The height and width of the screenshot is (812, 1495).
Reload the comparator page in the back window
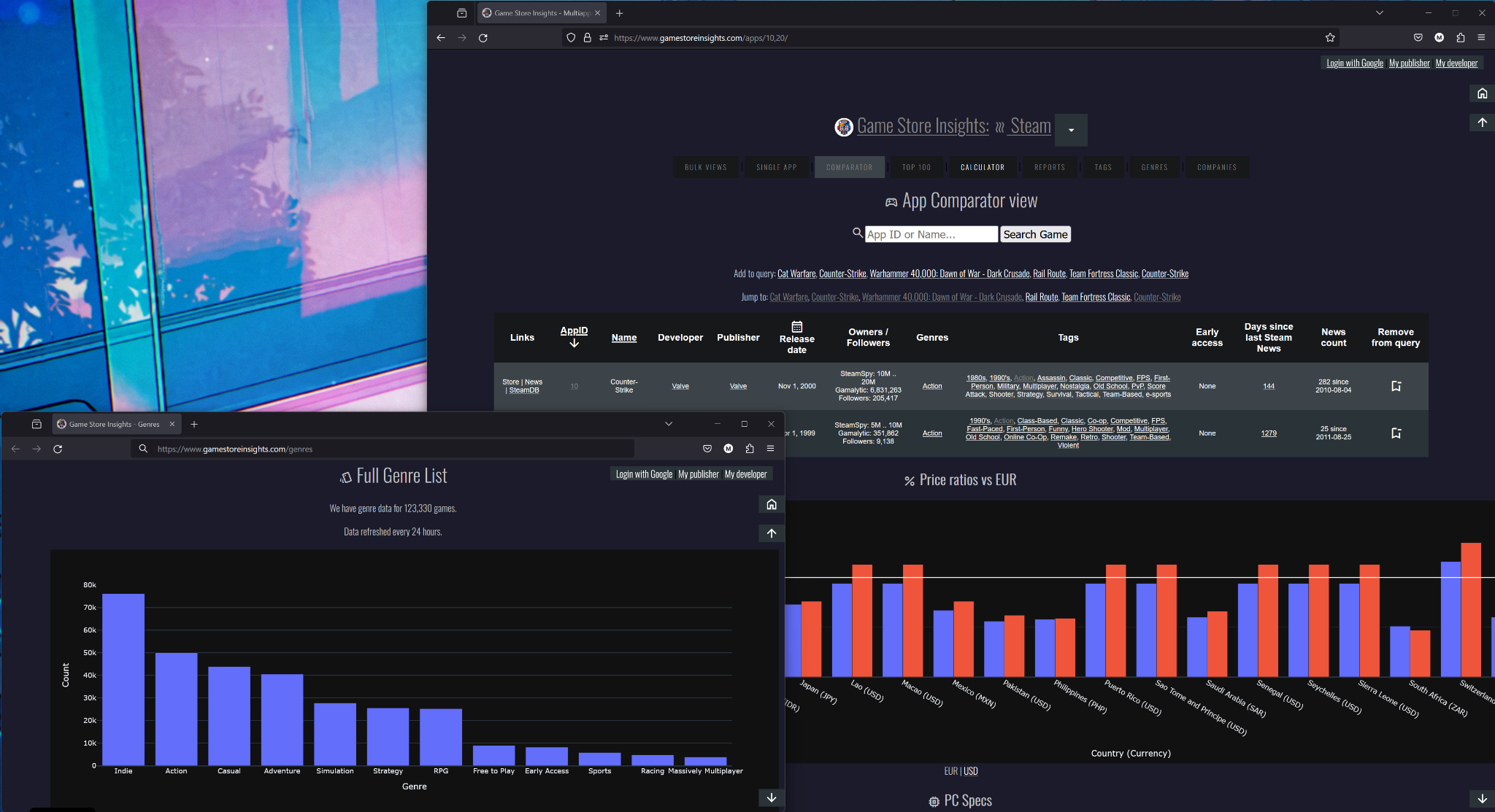(483, 38)
